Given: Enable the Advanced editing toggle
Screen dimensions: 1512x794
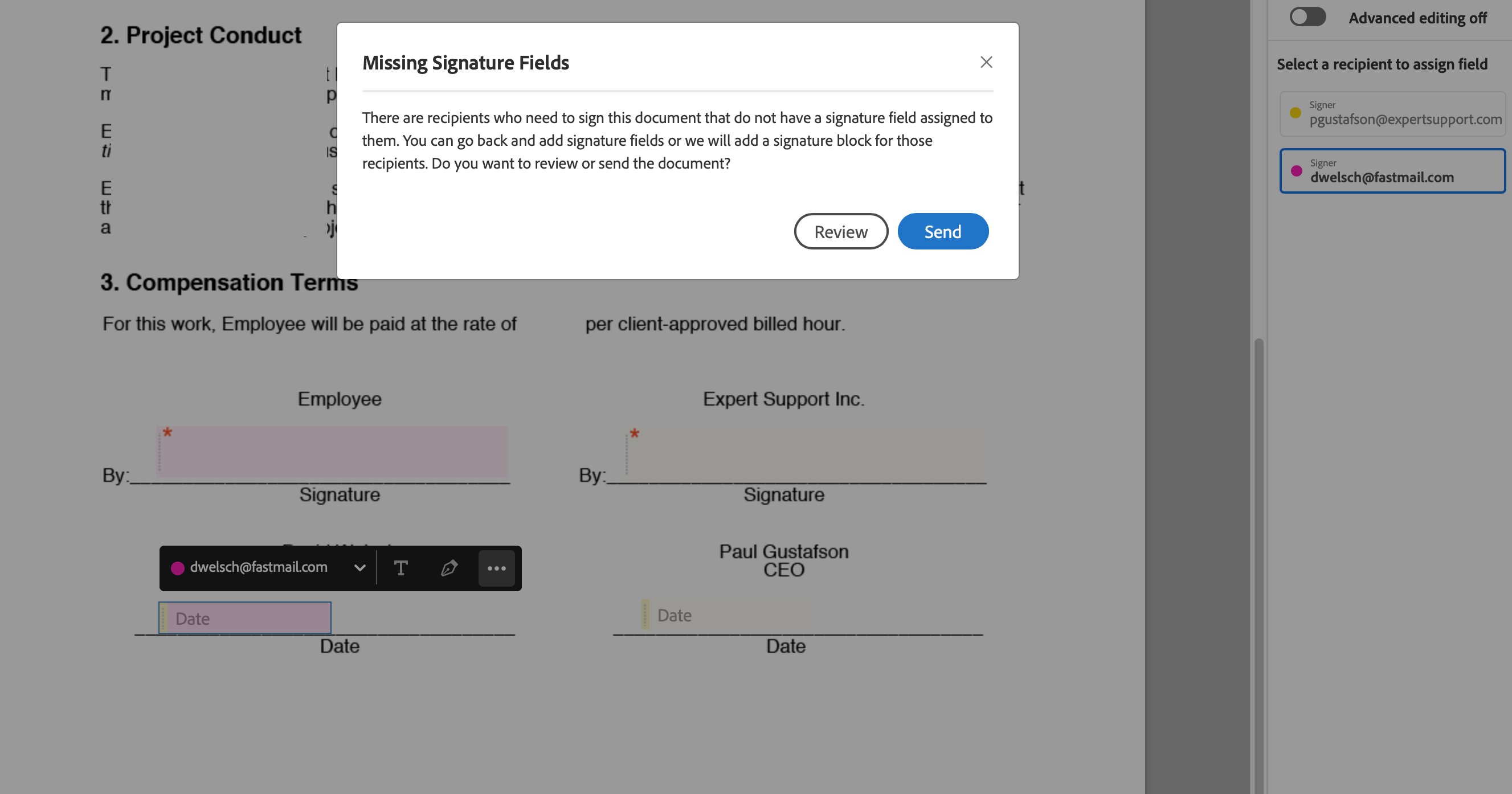Looking at the screenshot, I should (1307, 17).
